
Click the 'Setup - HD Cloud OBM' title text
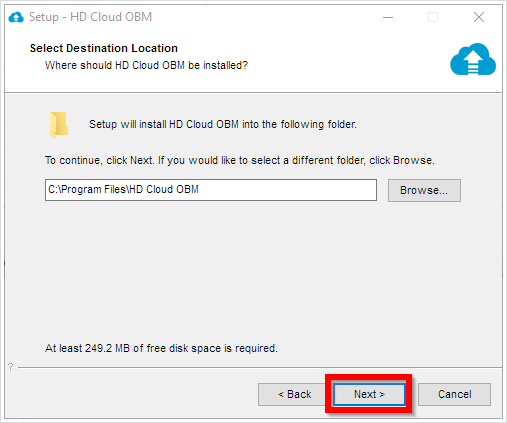point(90,17)
